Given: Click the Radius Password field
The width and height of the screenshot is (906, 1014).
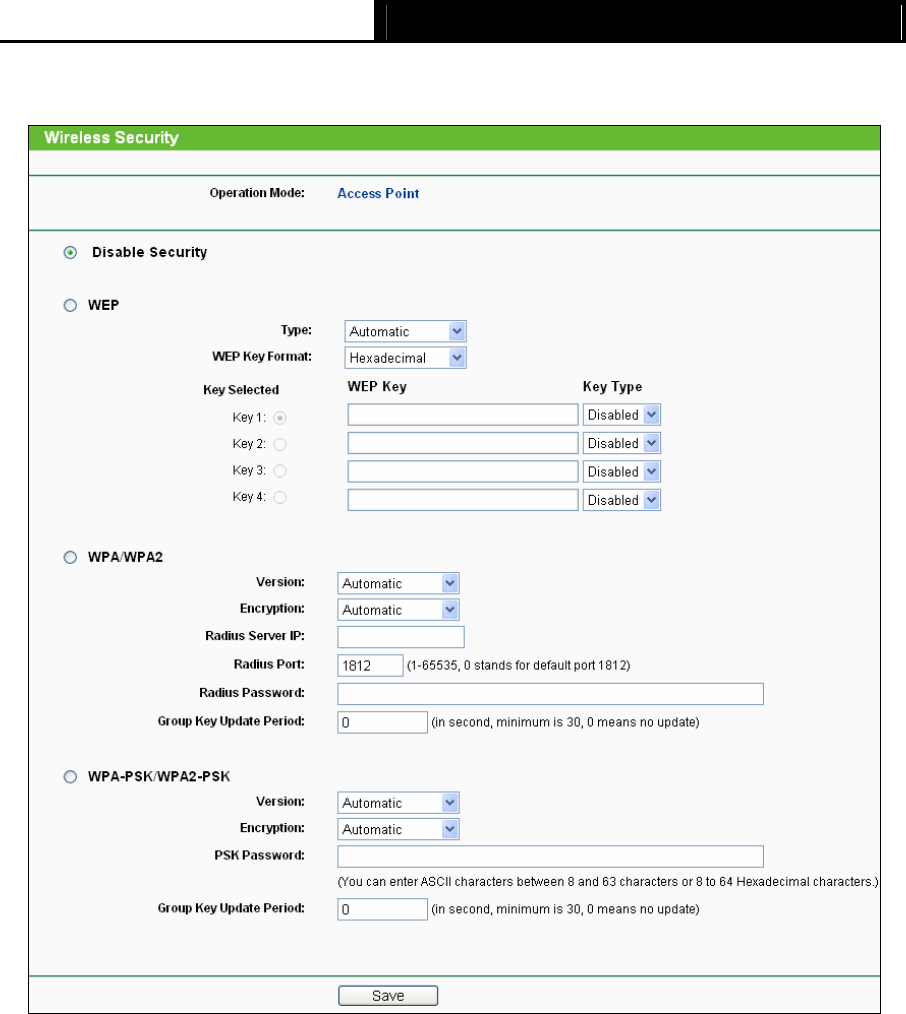Looking at the screenshot, I should pyautogui.click(x=550, y=694).
